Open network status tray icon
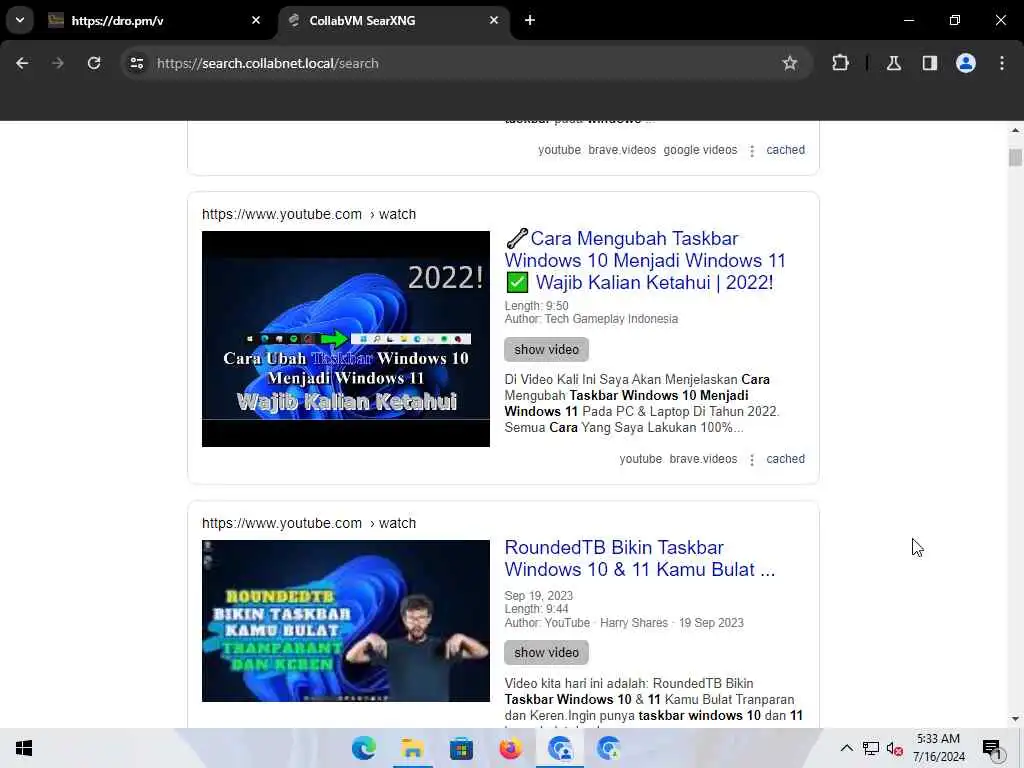 (x=871, y=748)
